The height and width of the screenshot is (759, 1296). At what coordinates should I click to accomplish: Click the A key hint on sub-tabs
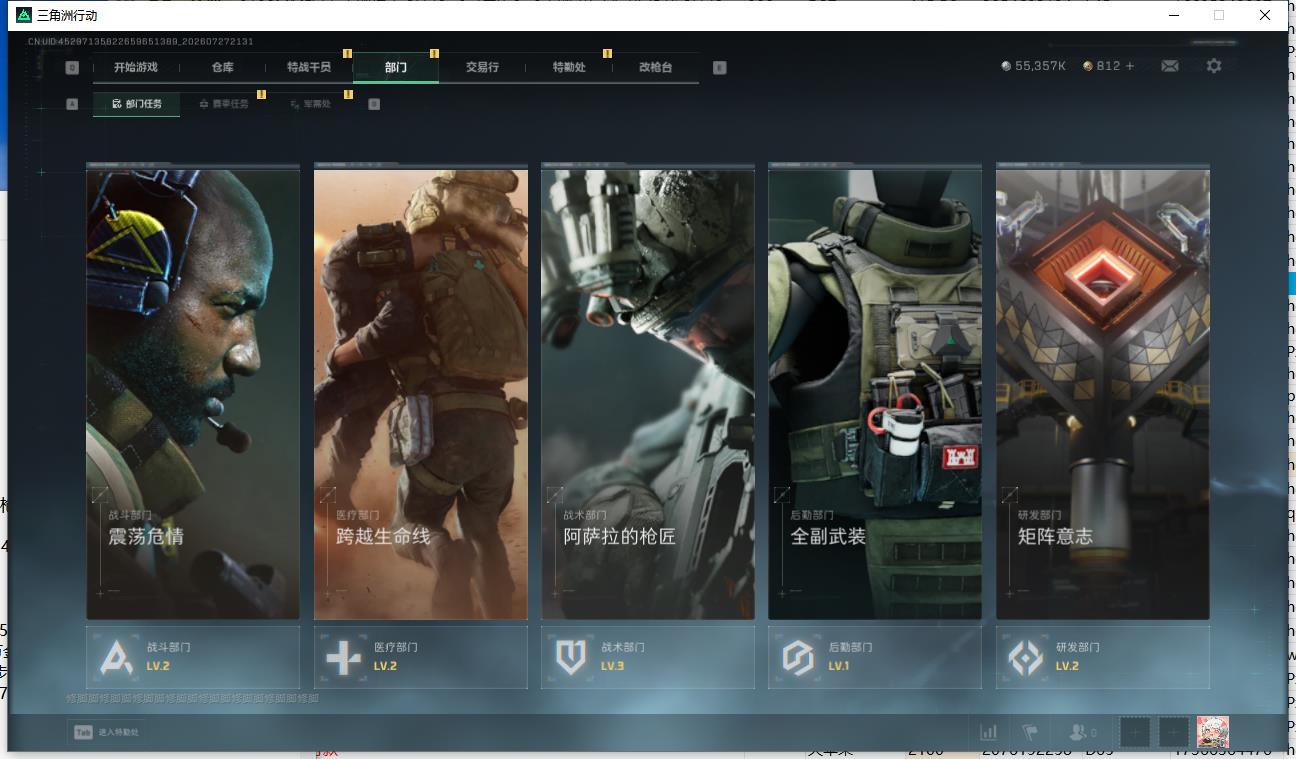tap(72, 103)
